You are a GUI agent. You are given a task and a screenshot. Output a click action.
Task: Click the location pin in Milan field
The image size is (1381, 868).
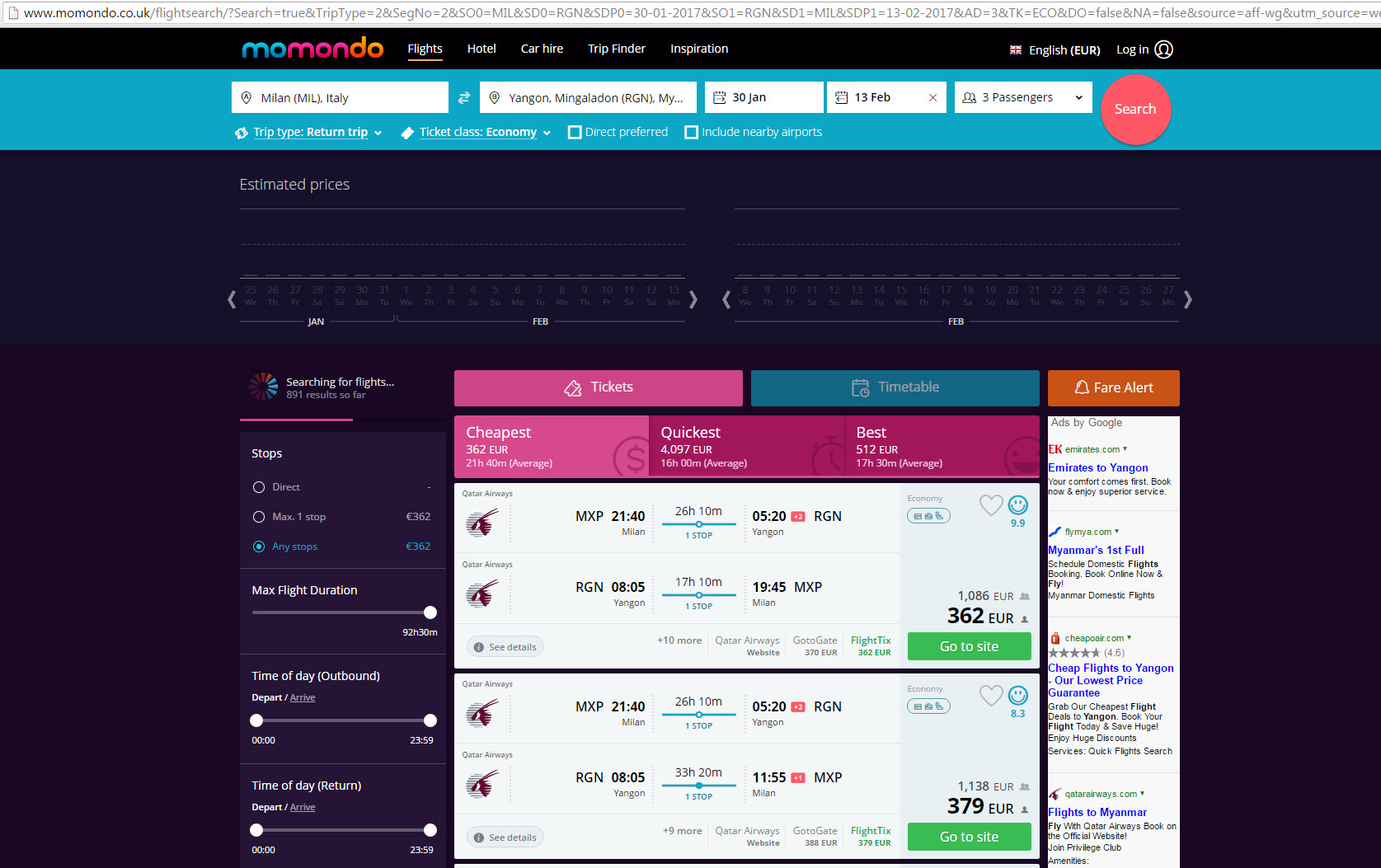(246, 97)
